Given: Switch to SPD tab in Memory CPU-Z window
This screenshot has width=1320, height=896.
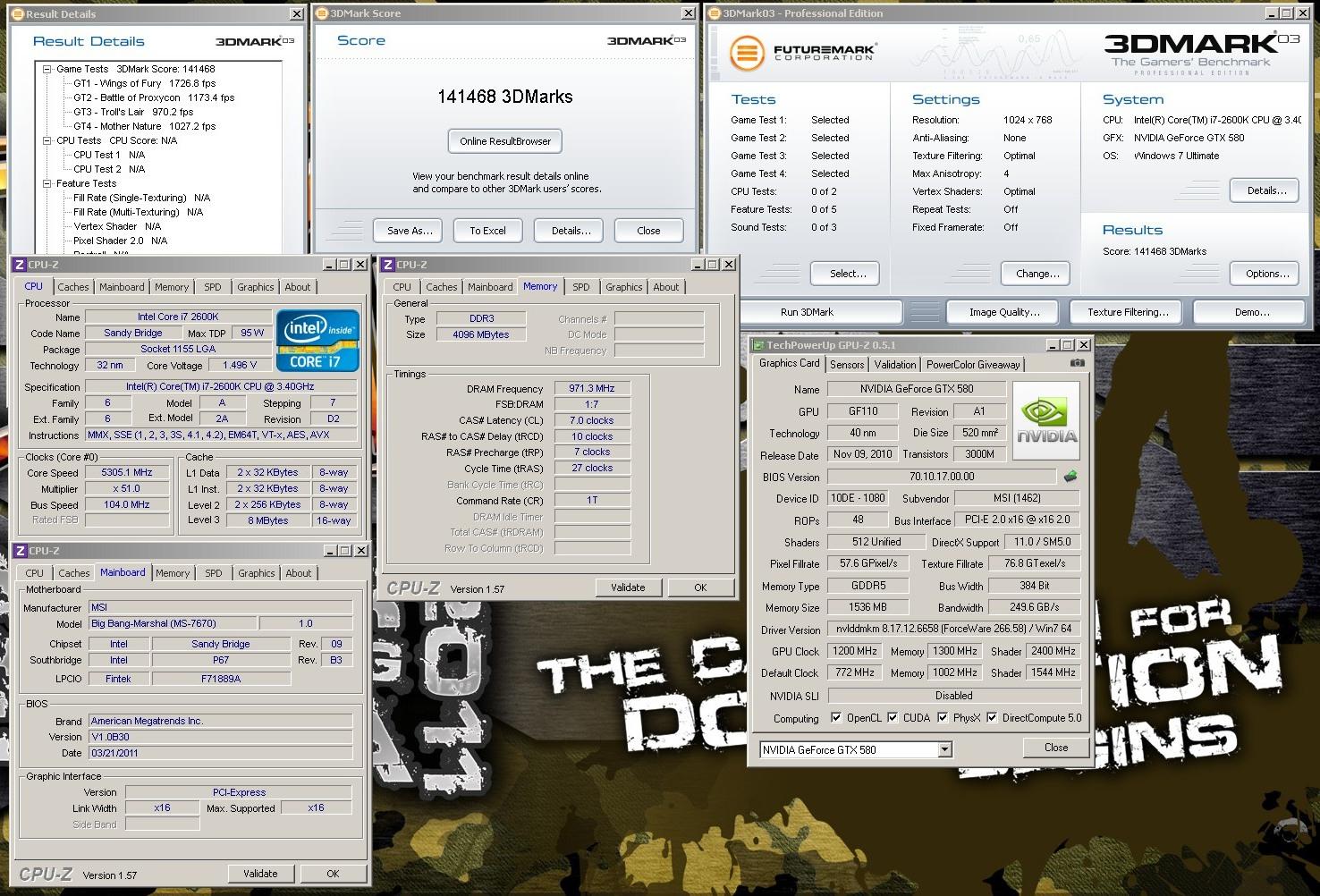Looking at the screenshot, I should [581, 287].
